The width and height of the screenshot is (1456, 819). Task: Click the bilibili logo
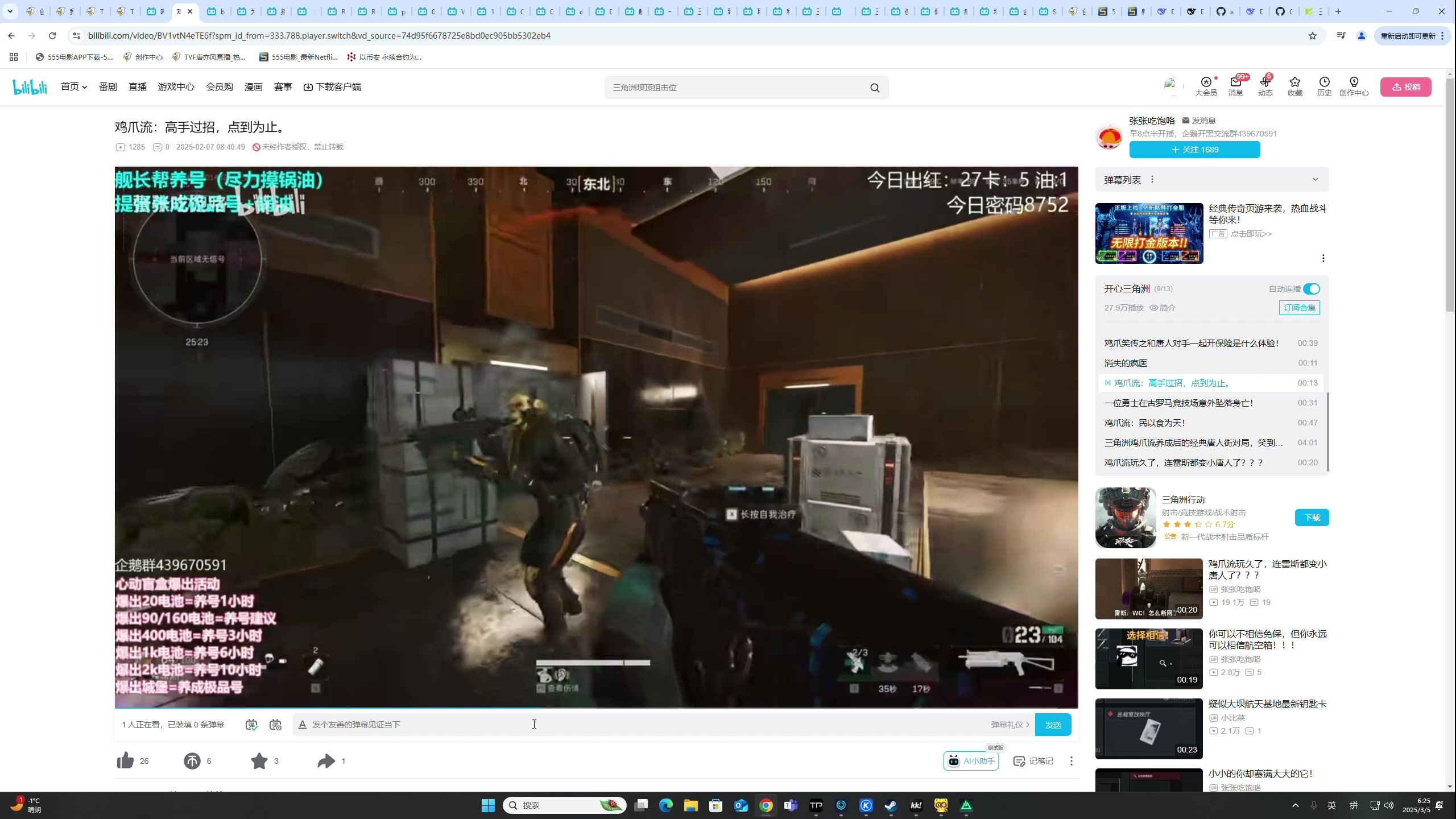click(x=30, y=87)
